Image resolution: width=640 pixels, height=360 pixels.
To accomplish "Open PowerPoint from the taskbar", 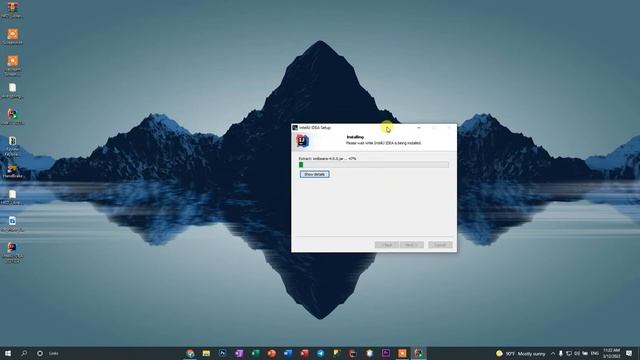I will coord(271,353).
